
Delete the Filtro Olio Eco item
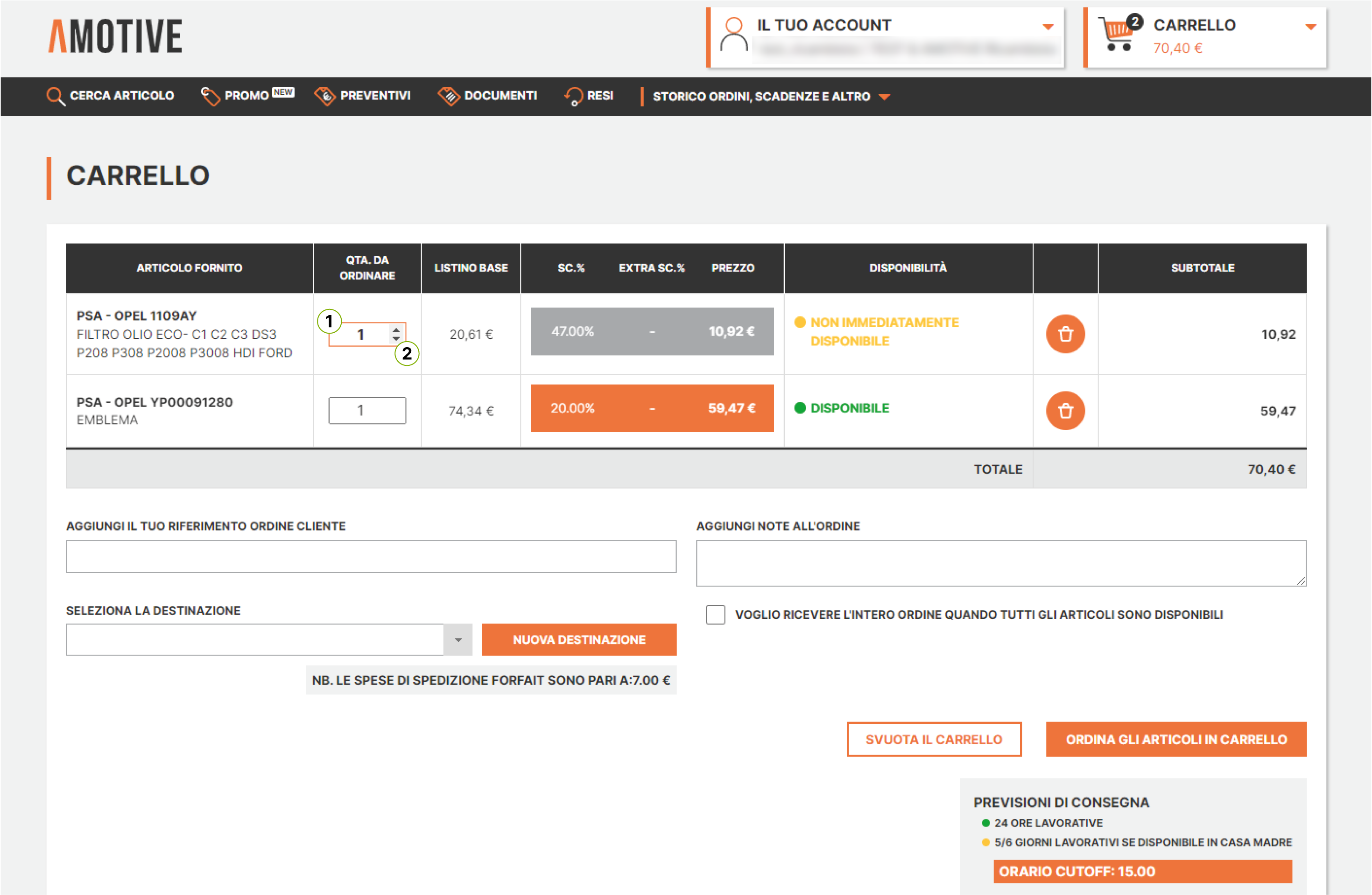click(1065, 334)
